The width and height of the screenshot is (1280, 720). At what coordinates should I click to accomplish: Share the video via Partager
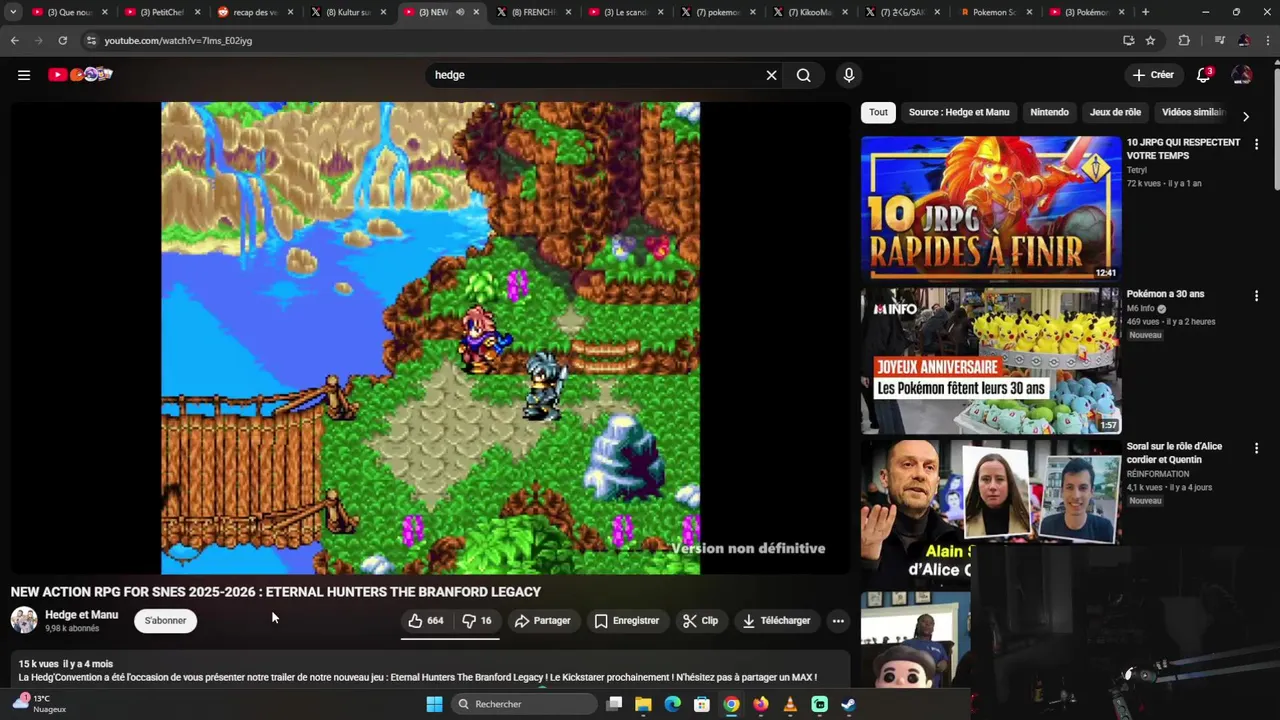pyautogui.click(x=542, y=621)
